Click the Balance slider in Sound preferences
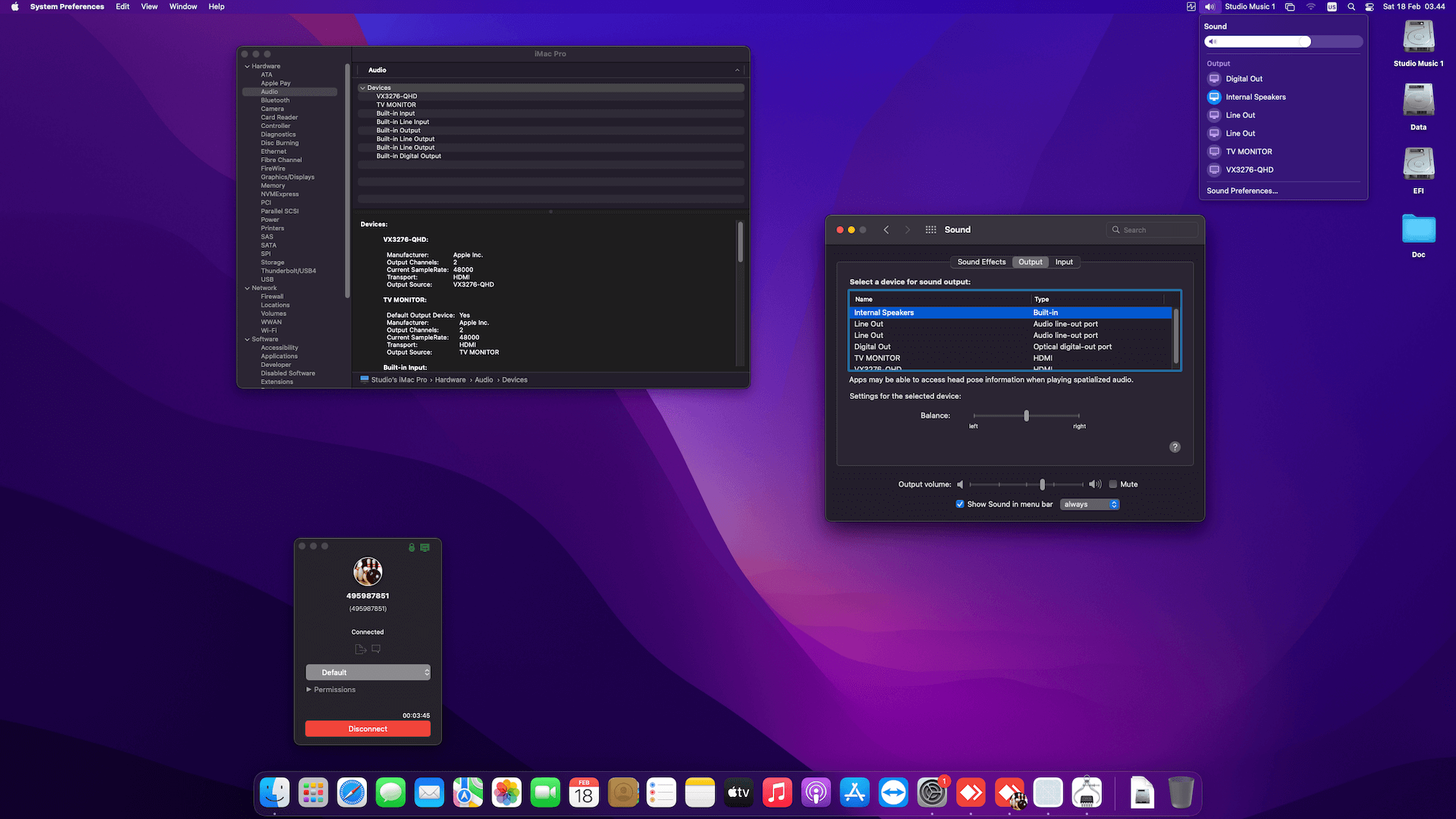 [x=1026, y=416]
